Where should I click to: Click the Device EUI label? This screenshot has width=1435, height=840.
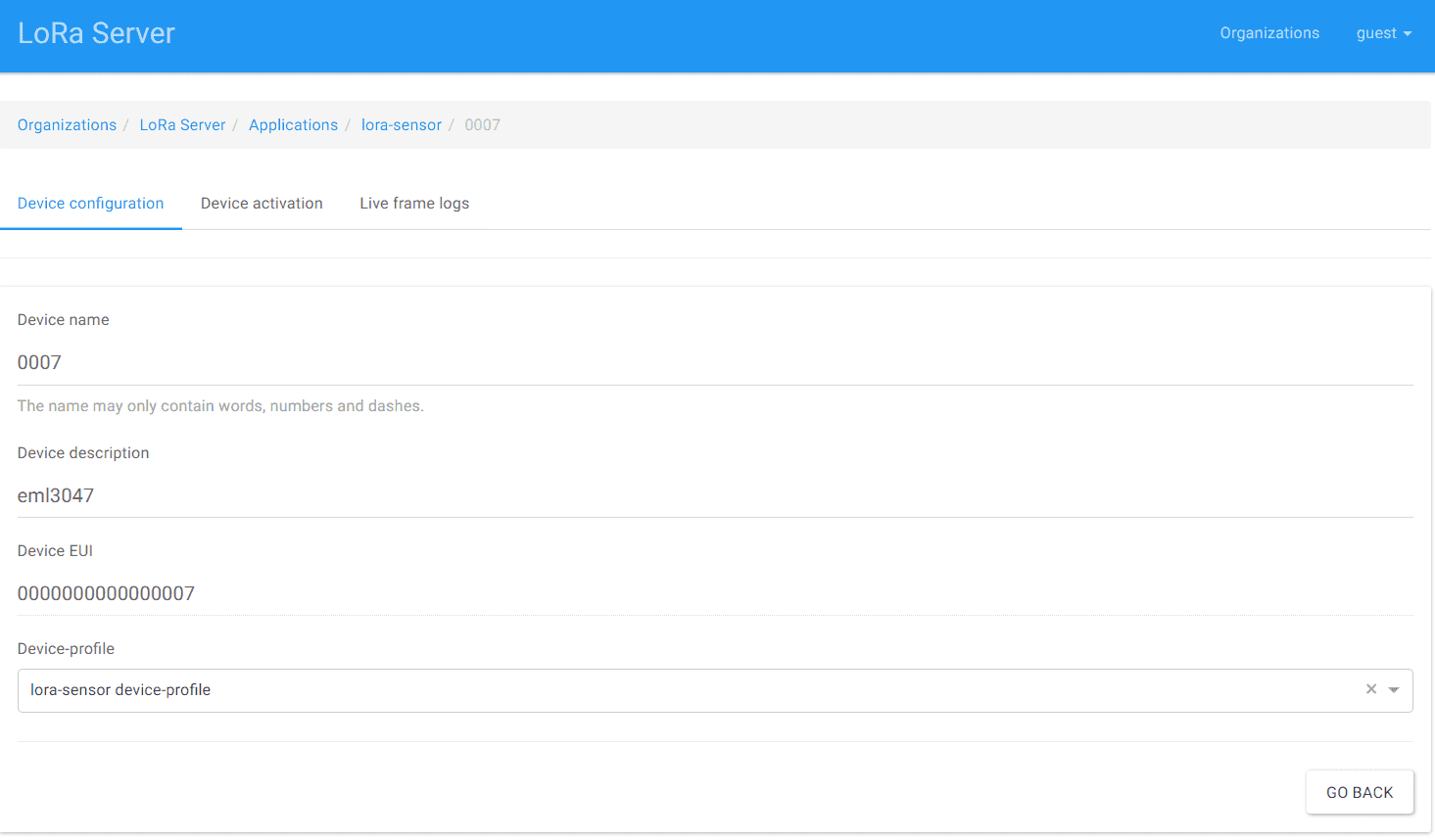(x=55, y=551)
